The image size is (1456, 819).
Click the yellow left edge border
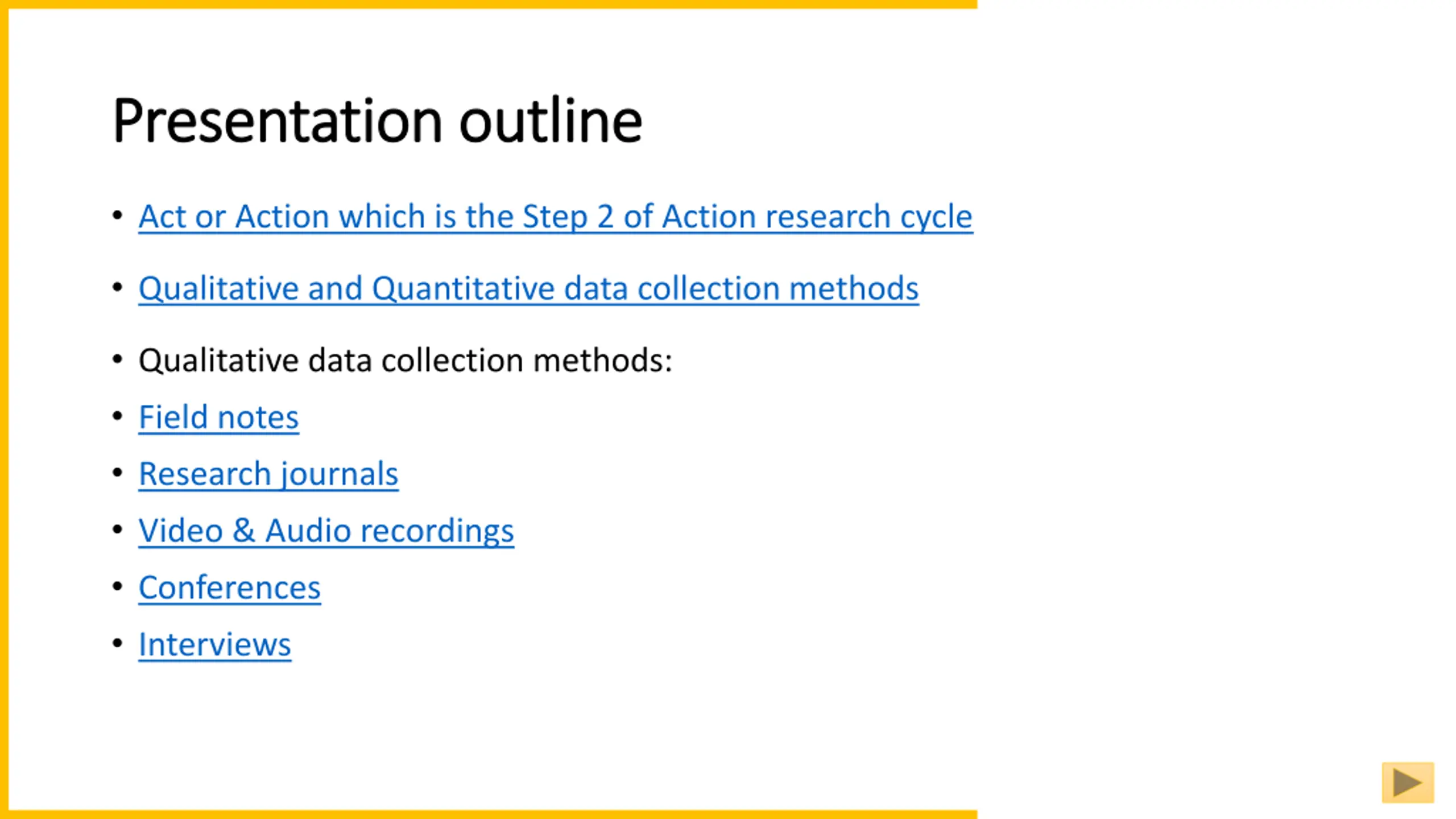tap(4, 409)
